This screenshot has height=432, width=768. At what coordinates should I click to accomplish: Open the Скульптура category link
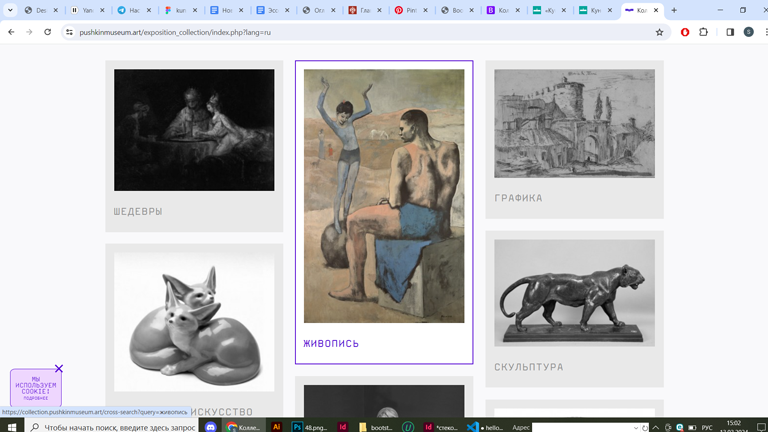coord(528,367)
